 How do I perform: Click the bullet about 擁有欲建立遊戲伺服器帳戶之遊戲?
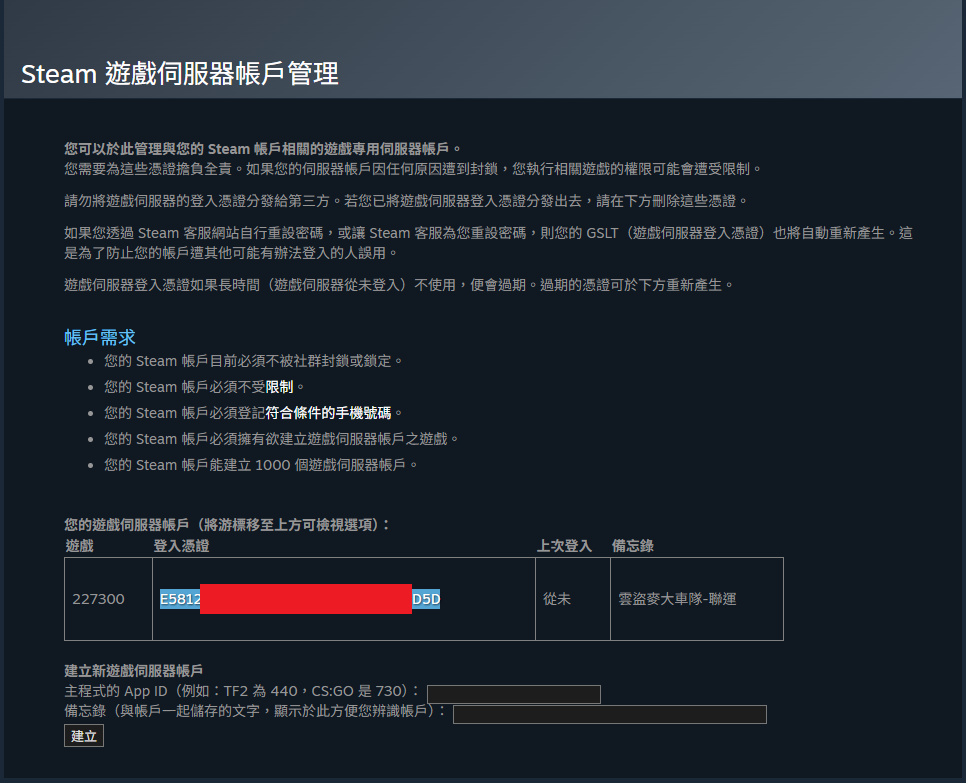(282, 439)
